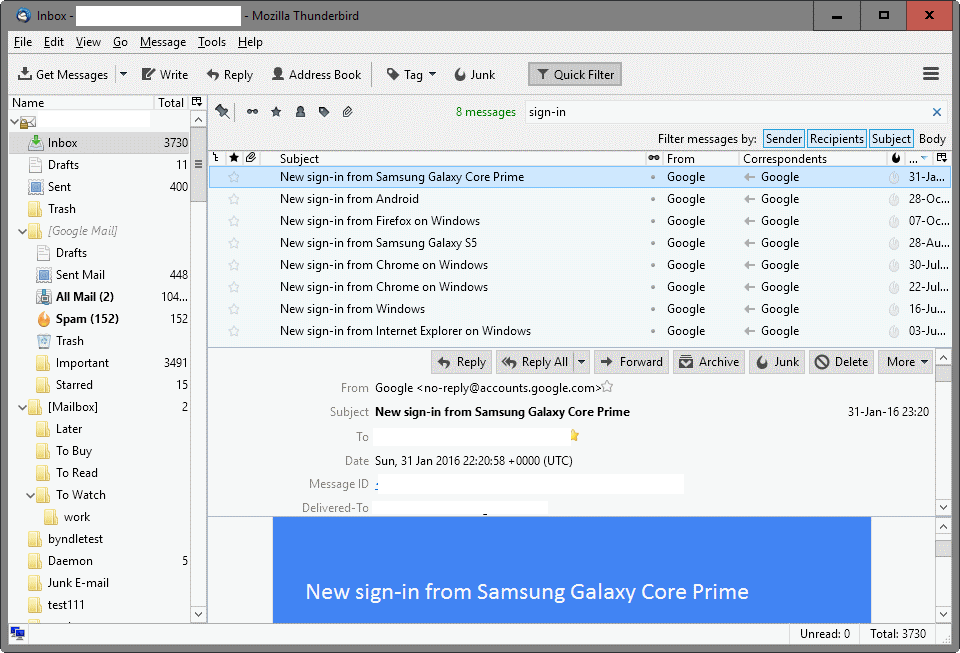Archive the open message
This screenshot has height=653, width=960.
point(709,362)
